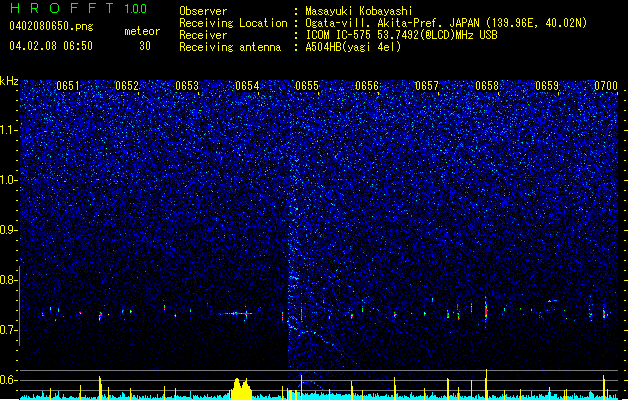Click the kHz axis unit label
Screen dimensions: 629x400
(9, 81)
